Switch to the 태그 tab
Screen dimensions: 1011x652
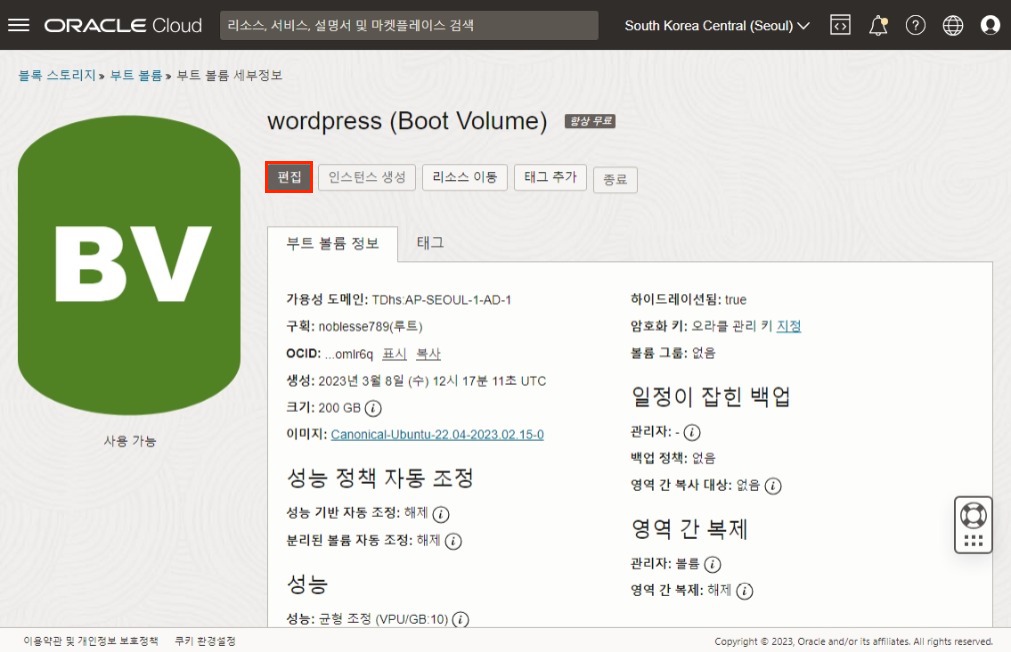tap(430, 242)
